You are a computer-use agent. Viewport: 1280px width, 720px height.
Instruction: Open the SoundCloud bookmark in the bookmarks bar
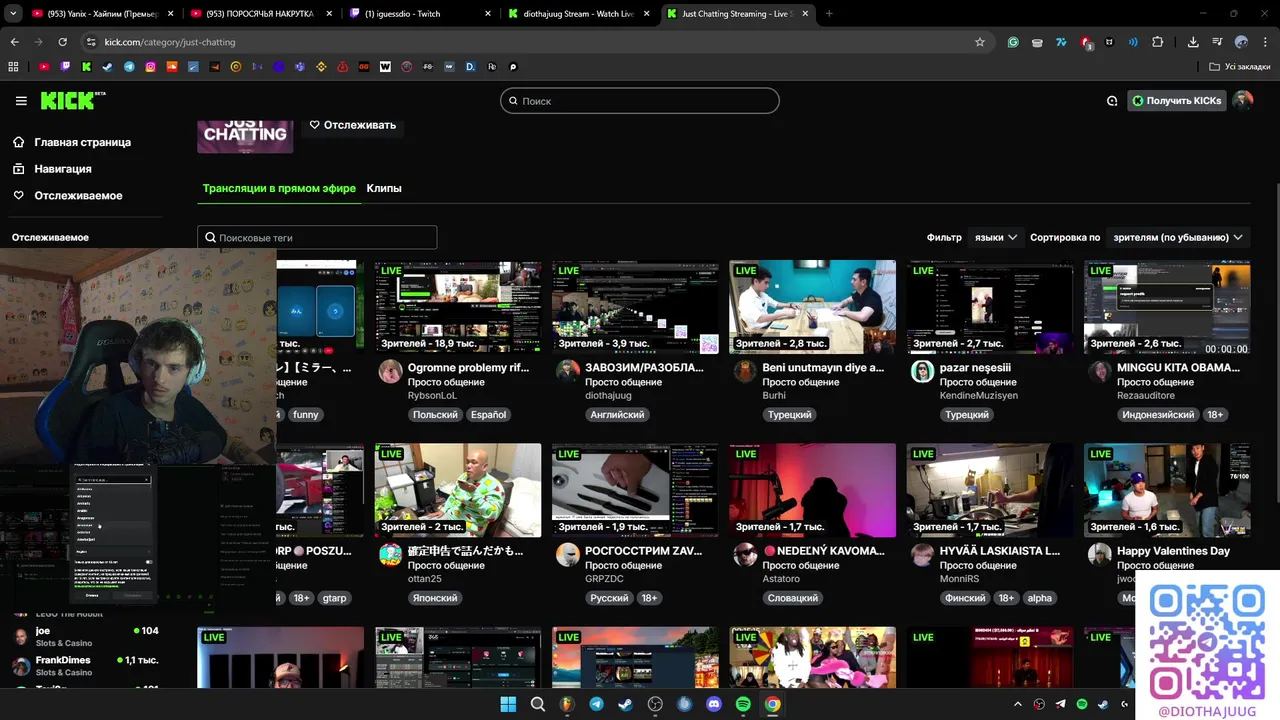tap(172, 67)
